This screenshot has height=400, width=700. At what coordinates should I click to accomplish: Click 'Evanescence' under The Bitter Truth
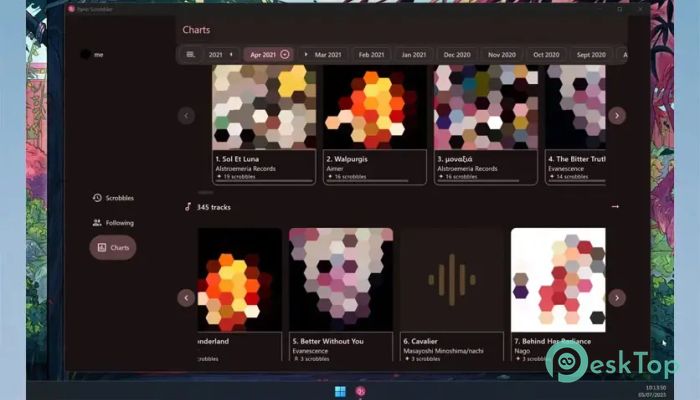tap(566, 169)
